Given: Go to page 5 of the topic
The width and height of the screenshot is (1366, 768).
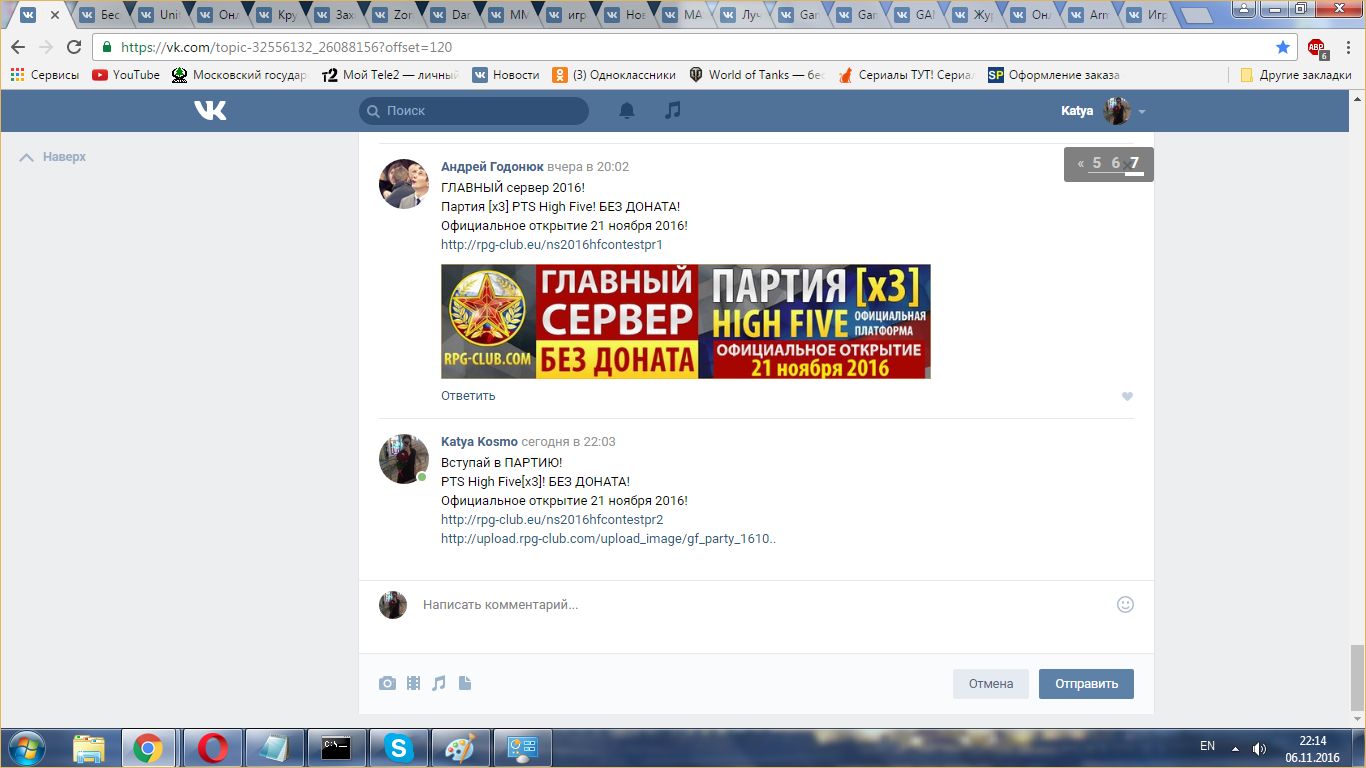Looking at the screenshot, I should [1097, 163].
